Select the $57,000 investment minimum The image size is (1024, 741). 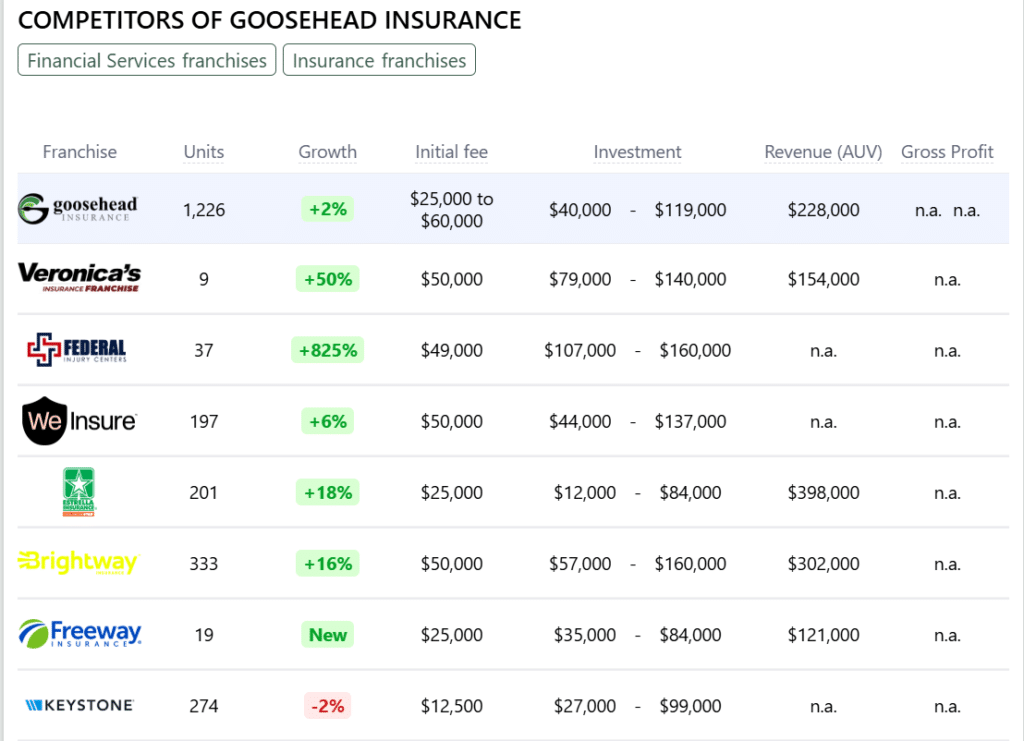point(580,564)
